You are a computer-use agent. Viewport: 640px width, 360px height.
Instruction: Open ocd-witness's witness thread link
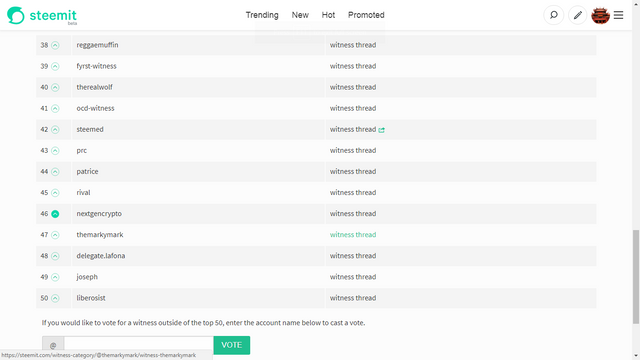click(353, 108)
